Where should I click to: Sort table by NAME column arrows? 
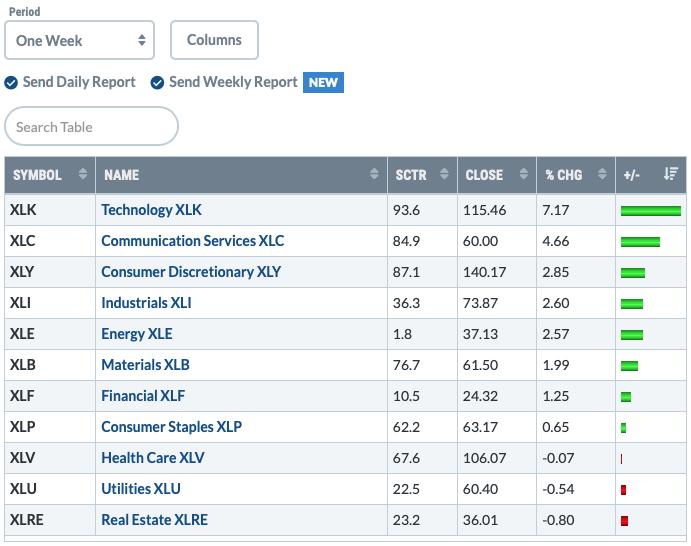pyautogui.click(x=374, y=174)
